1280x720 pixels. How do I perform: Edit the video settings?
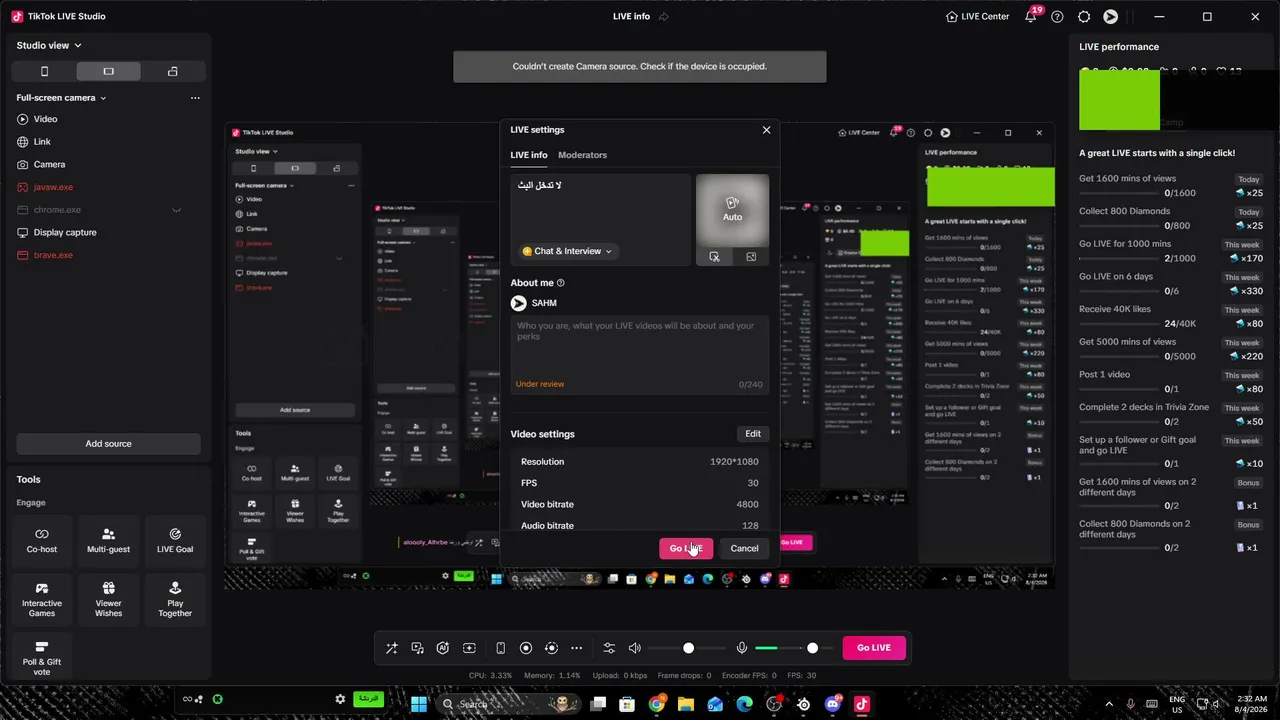(x=753, y=434)
